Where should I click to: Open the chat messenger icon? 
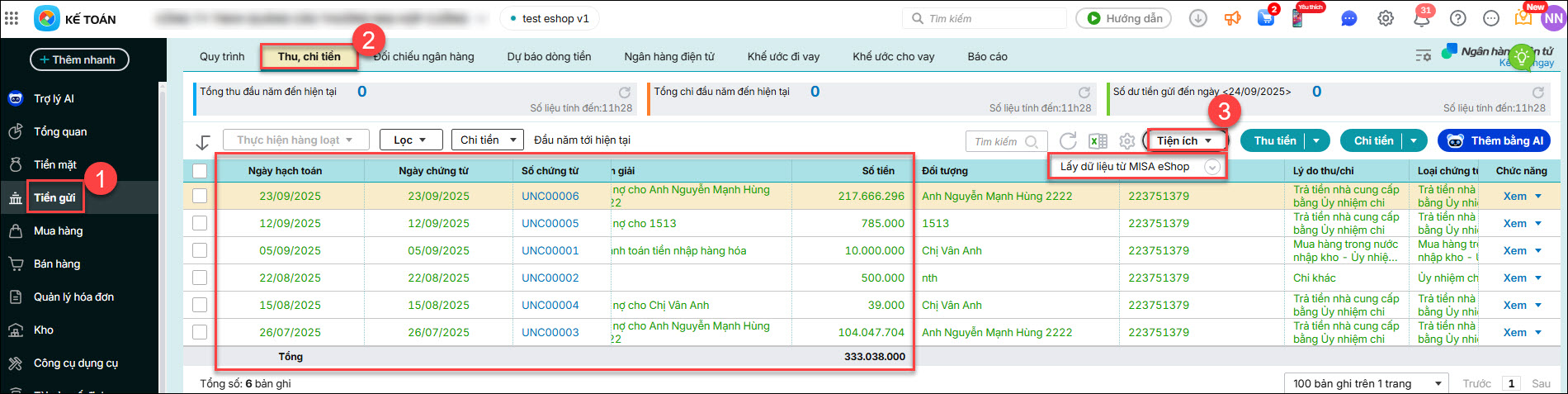point(1348,19)
